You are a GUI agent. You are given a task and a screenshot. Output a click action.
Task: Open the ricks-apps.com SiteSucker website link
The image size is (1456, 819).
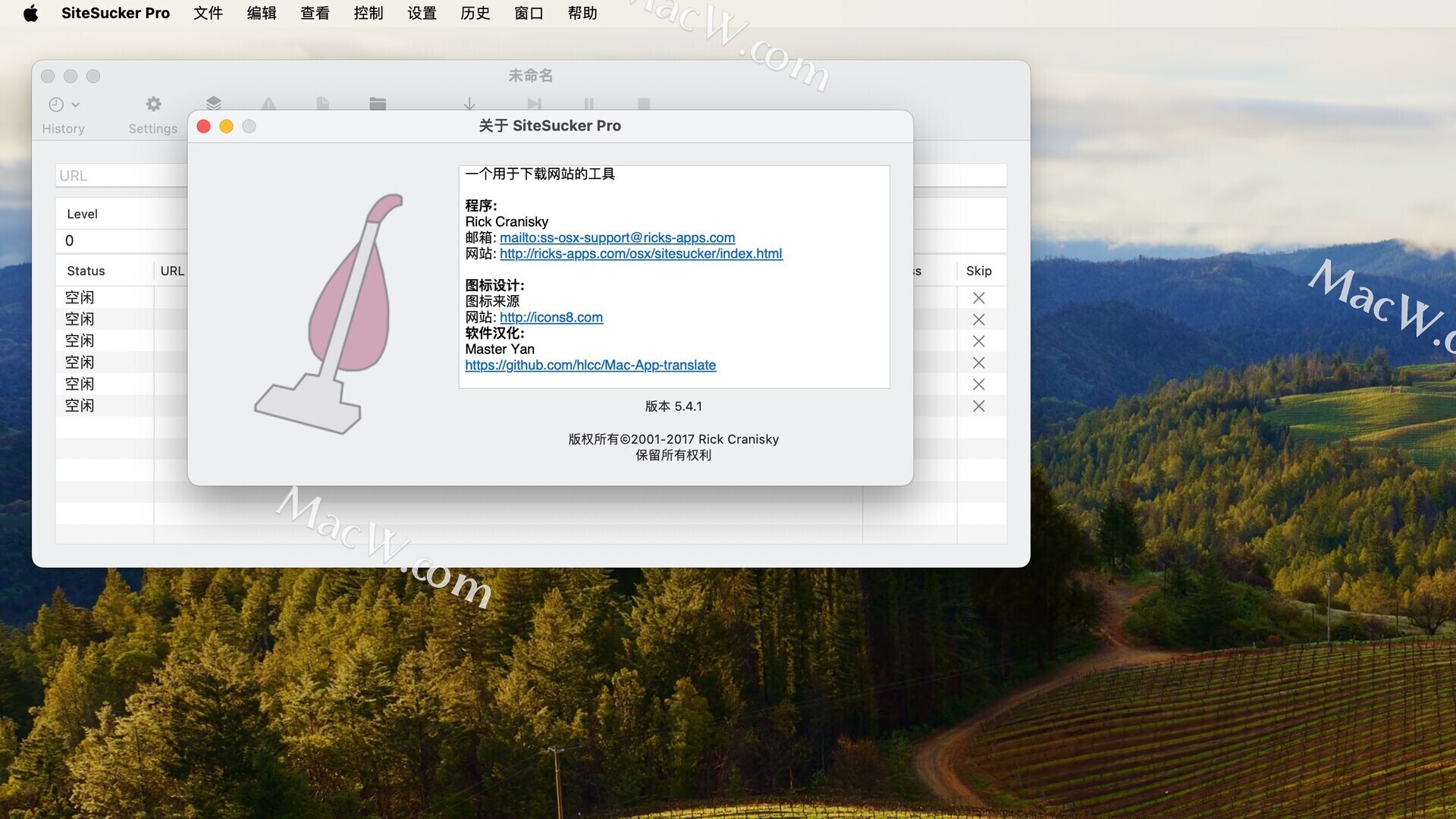click(x=640, y=253)
